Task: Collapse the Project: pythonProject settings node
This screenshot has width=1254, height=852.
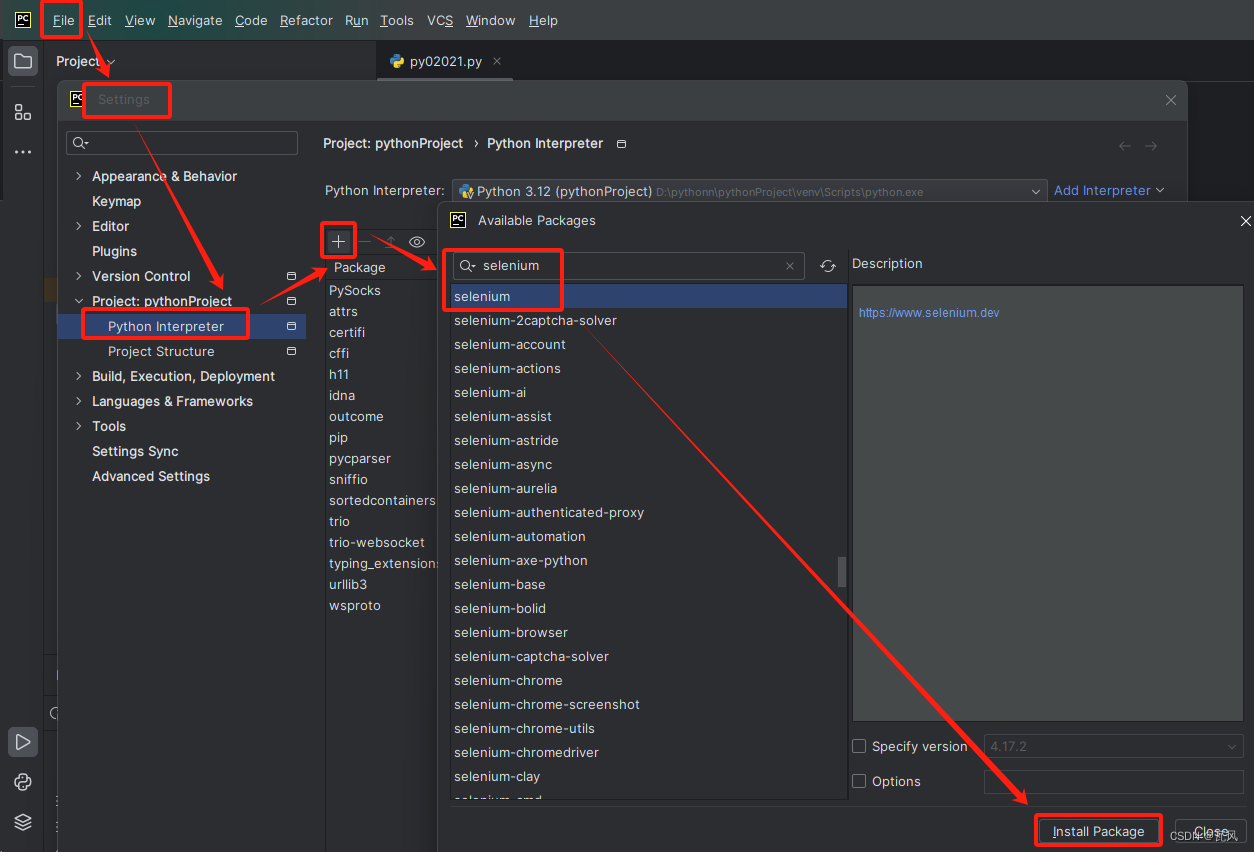Action: pos(79,301)
